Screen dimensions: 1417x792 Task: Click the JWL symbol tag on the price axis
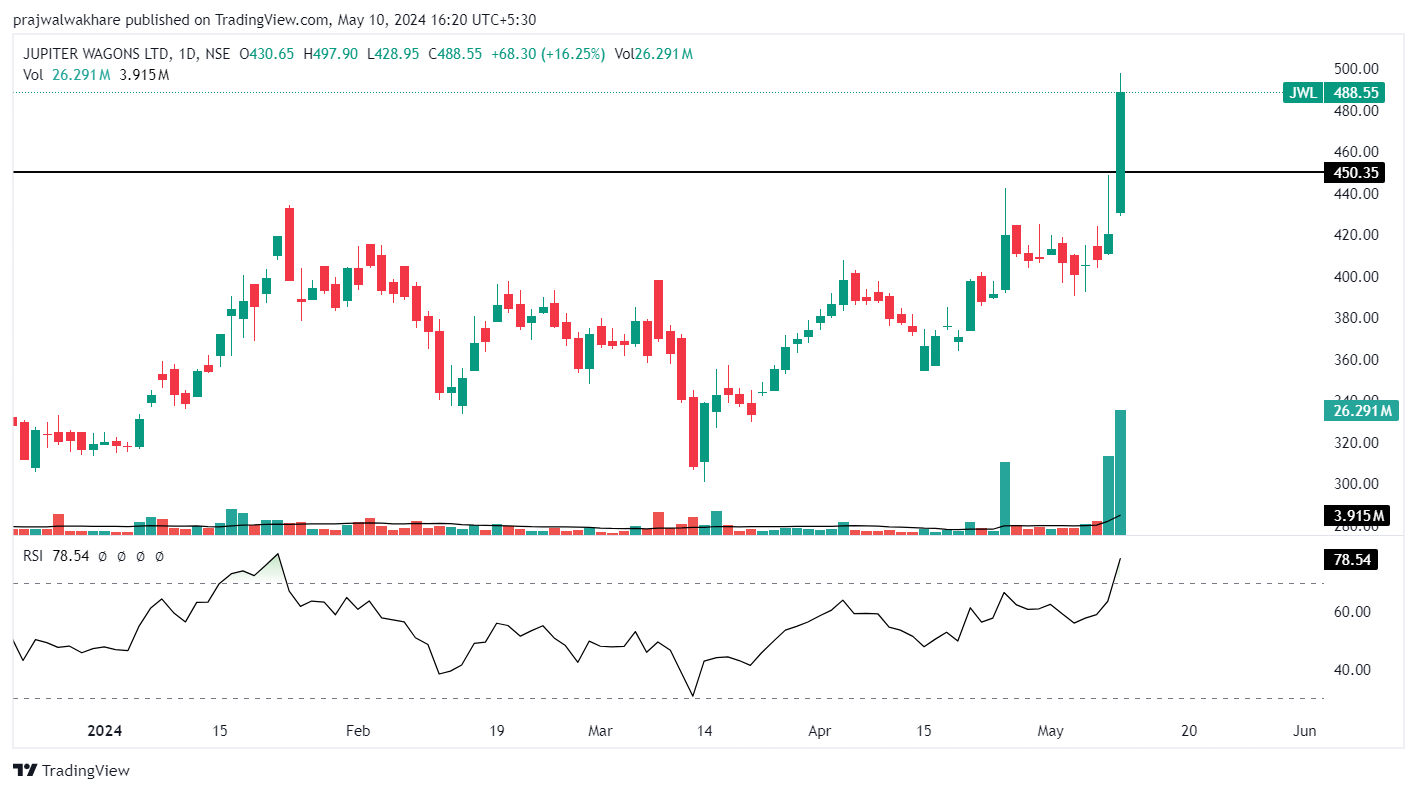[x=1302, y=92]
